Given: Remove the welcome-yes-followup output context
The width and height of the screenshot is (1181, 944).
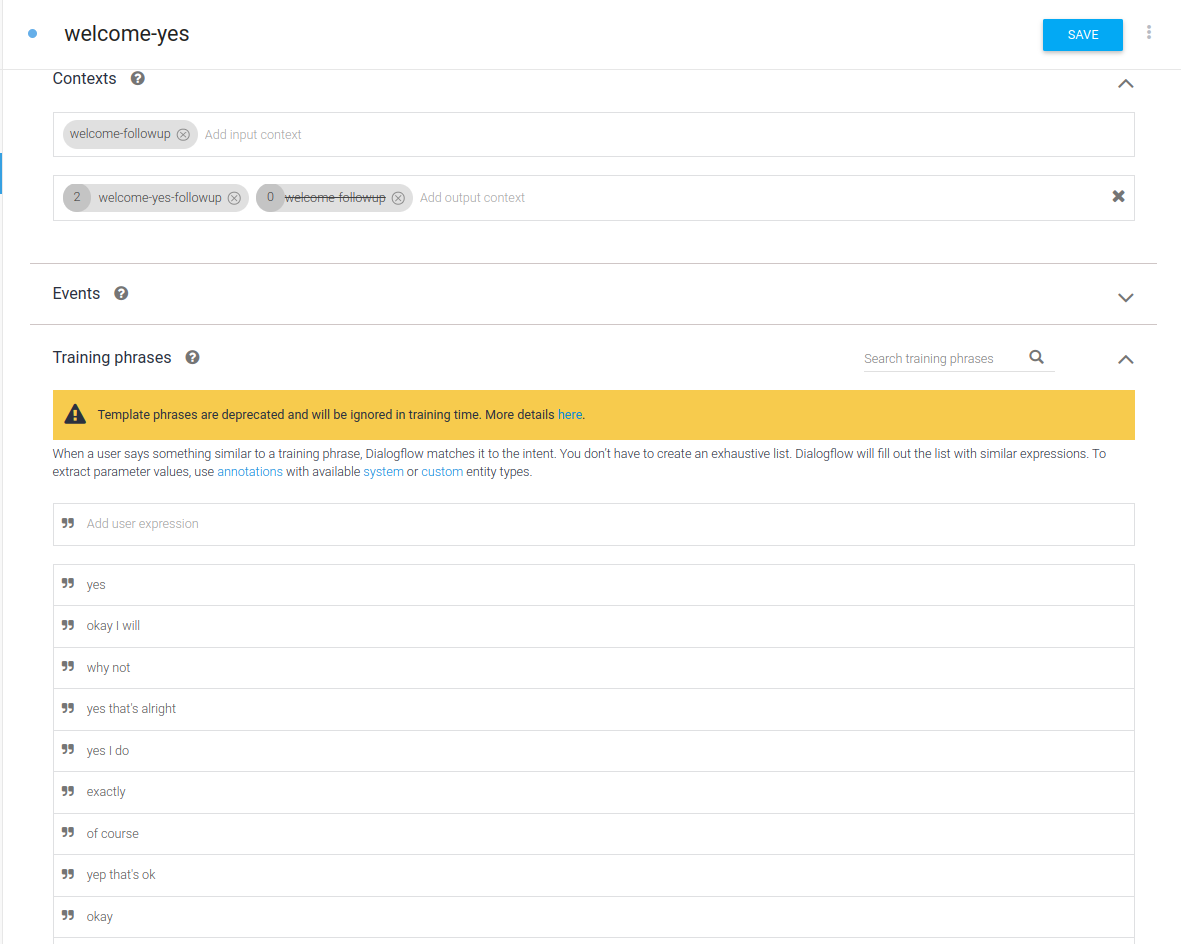Looking at the screenshot, I should tap(234, 198).
